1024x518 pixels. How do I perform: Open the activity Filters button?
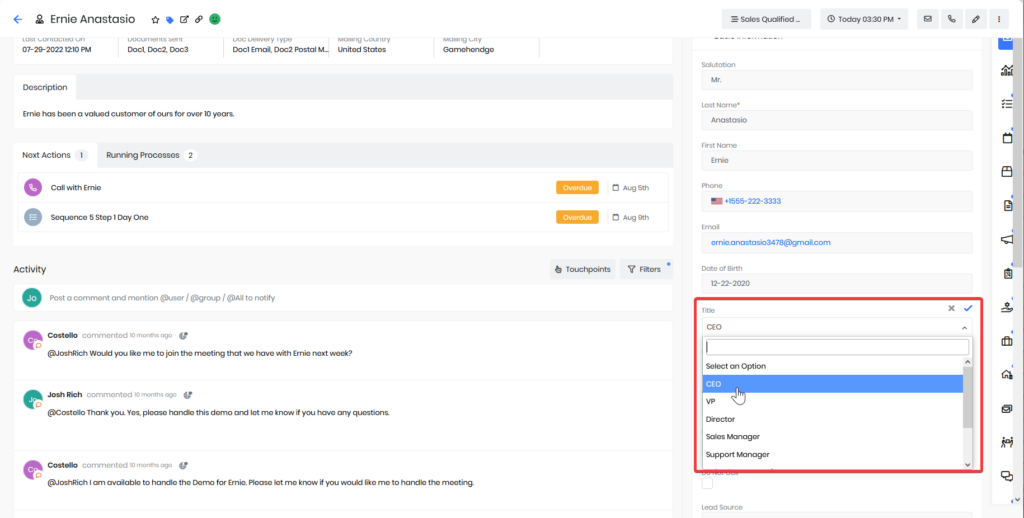(644, 269)
